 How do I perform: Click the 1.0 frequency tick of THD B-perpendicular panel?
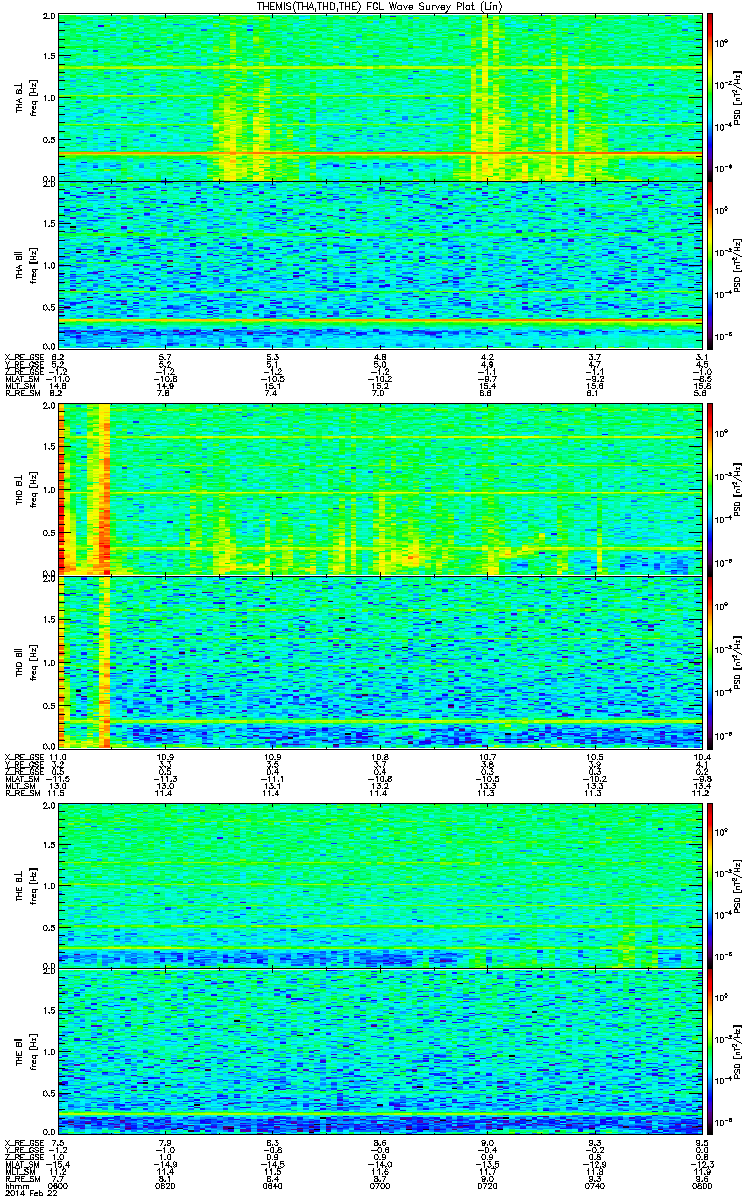[x=50, y=490]
